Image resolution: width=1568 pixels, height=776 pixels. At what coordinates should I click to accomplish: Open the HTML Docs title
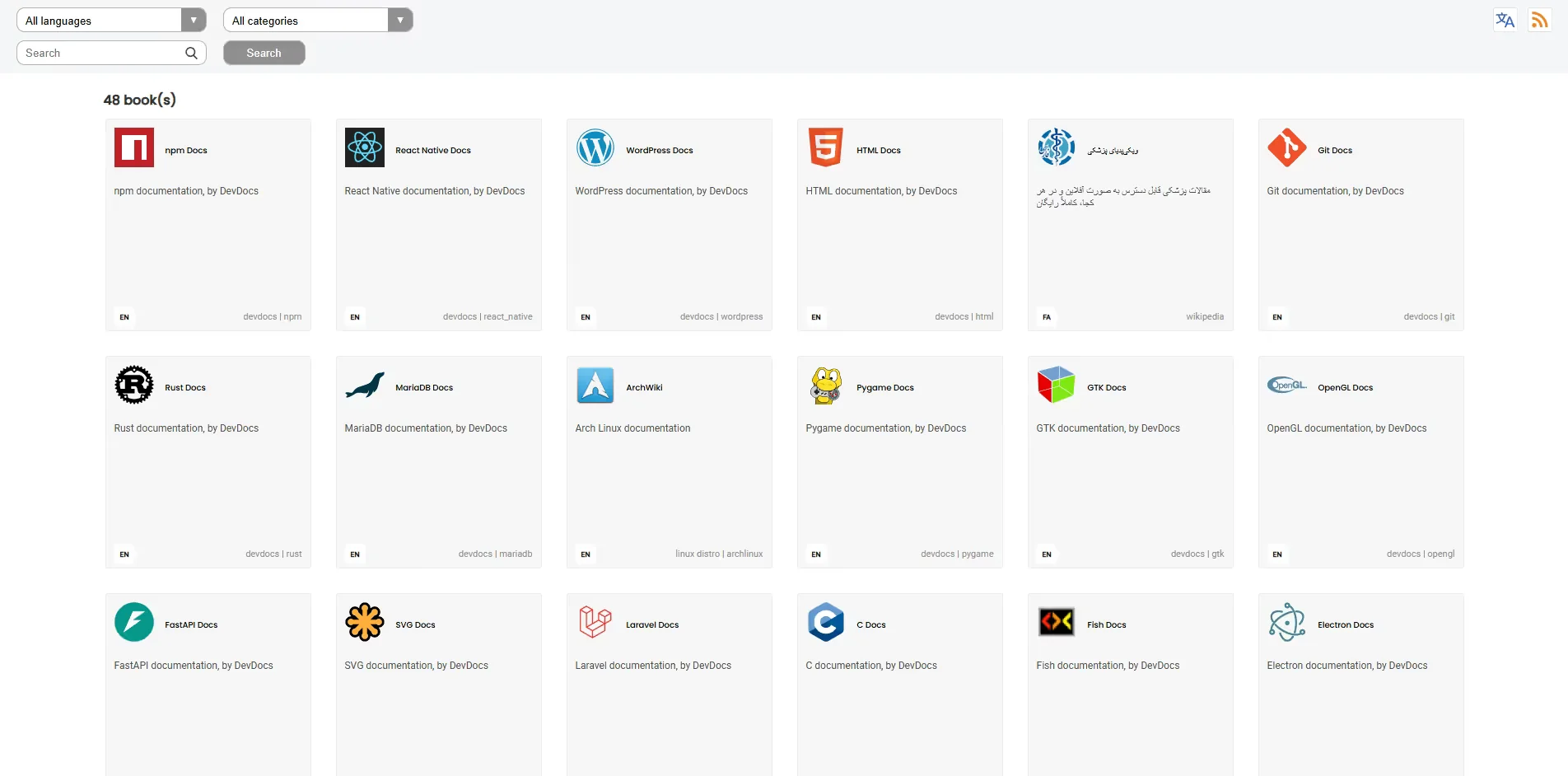click(x=879, y=151)
